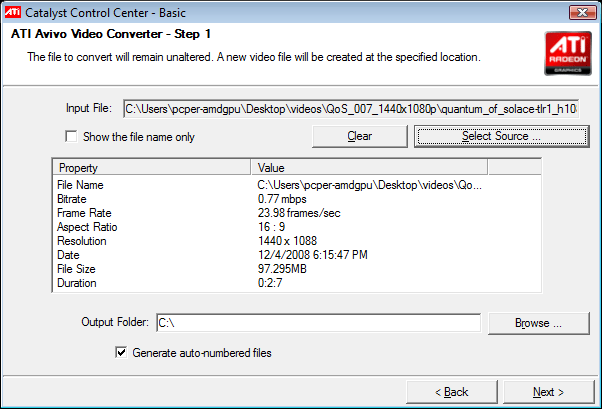Click the ATI Radeon Graphics logo

click(x=567, y=53)
